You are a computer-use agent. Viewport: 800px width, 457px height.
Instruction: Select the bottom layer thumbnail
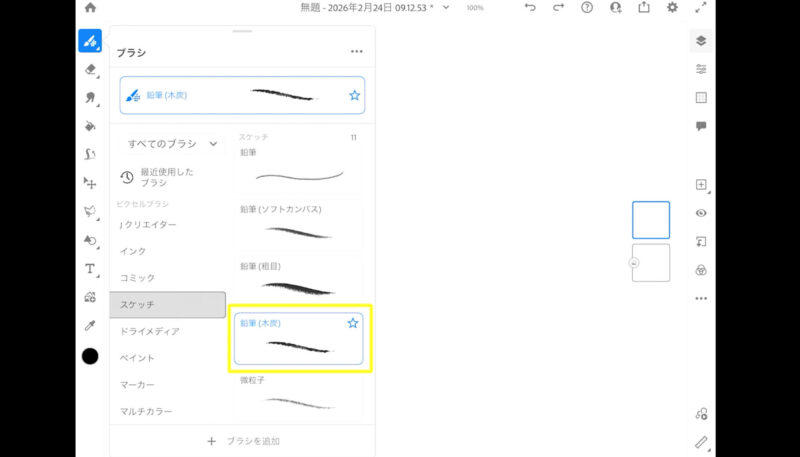(x=651, y=263)
